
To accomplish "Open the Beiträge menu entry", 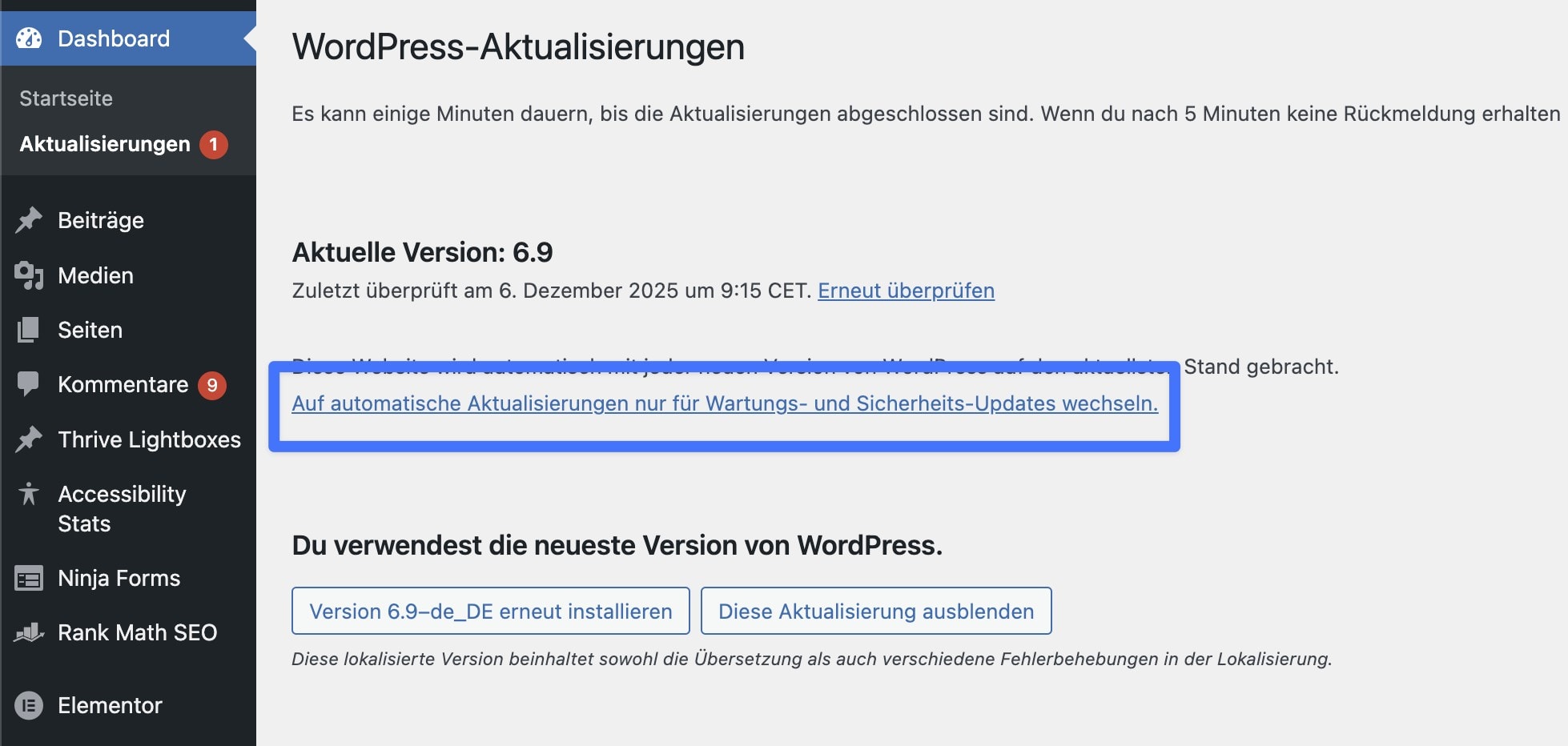I will (100, 219).
